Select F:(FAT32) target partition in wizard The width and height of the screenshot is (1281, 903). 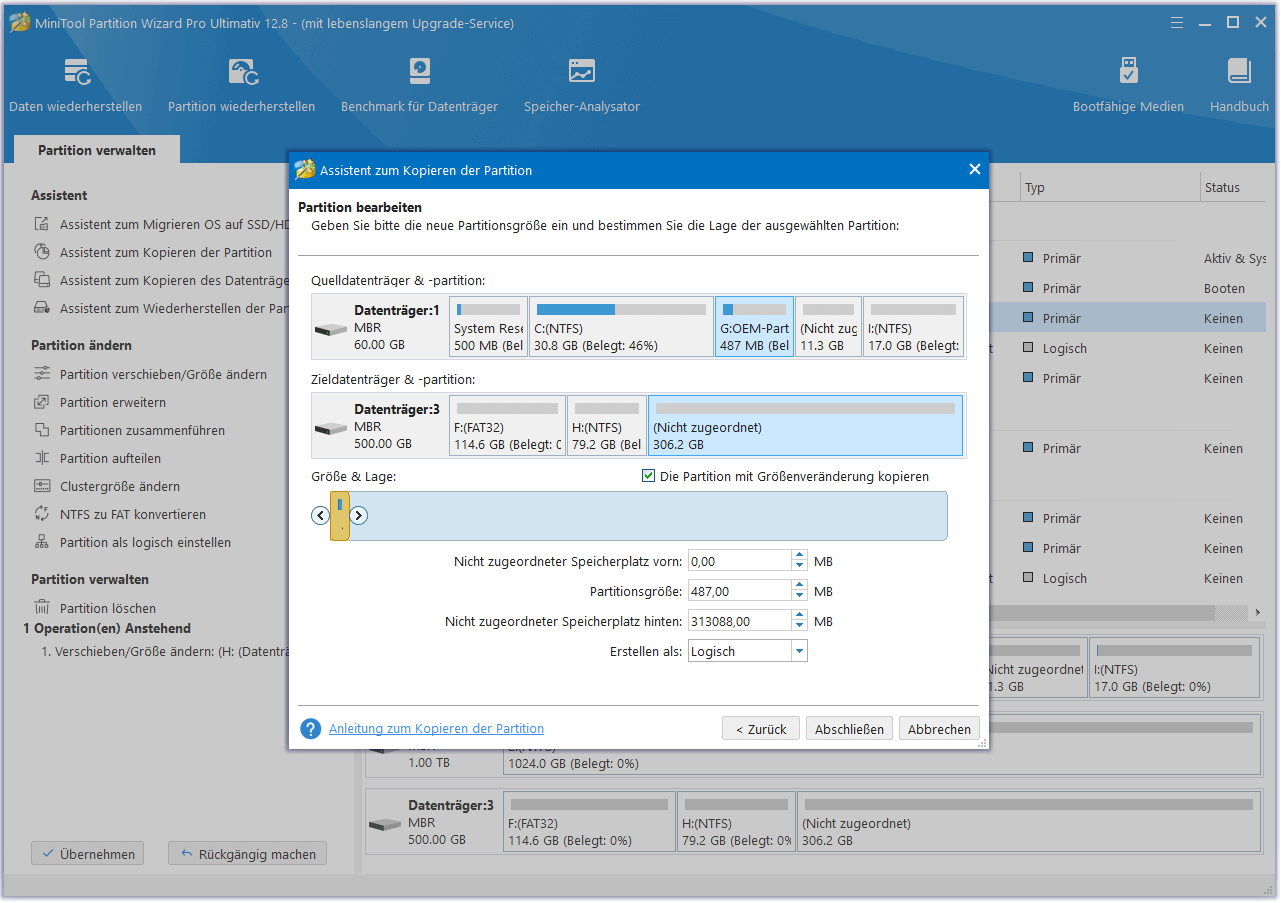[508, 425]
